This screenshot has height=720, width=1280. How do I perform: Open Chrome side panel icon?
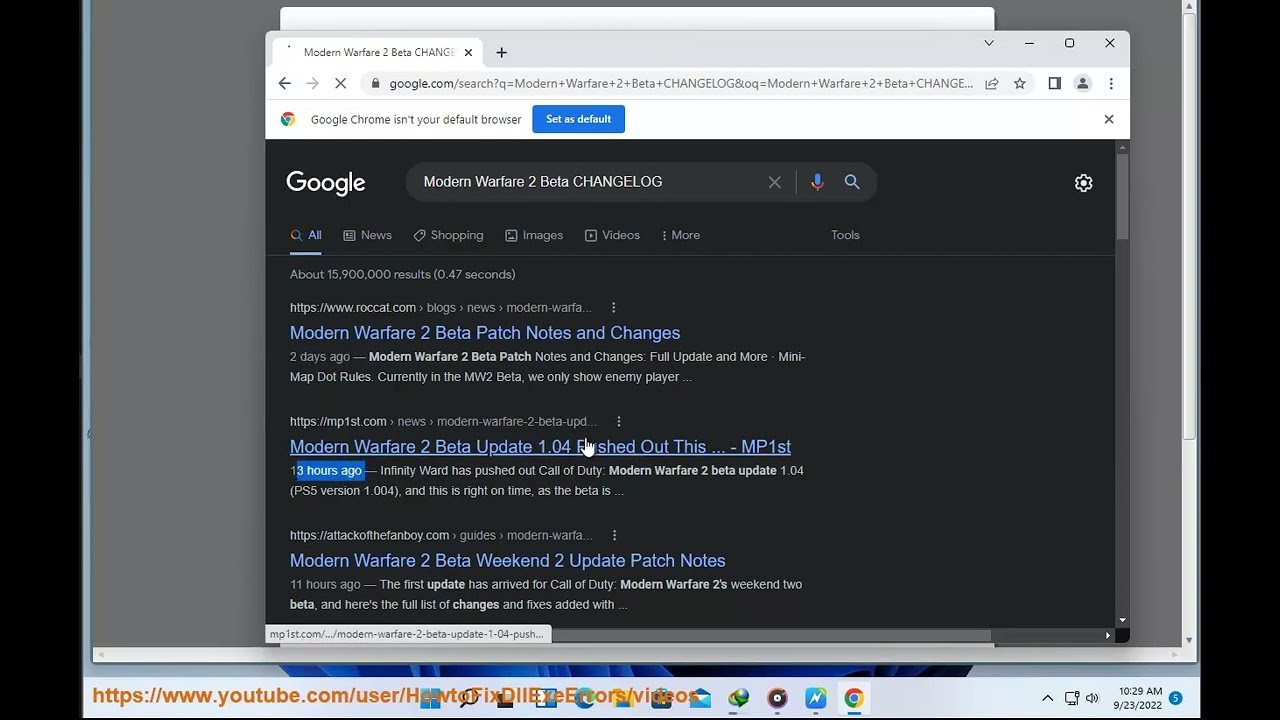pos(1054,84)
